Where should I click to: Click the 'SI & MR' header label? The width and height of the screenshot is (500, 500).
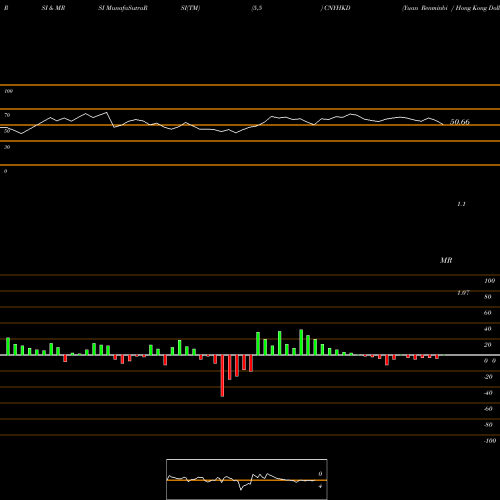[x=53, y=8]
